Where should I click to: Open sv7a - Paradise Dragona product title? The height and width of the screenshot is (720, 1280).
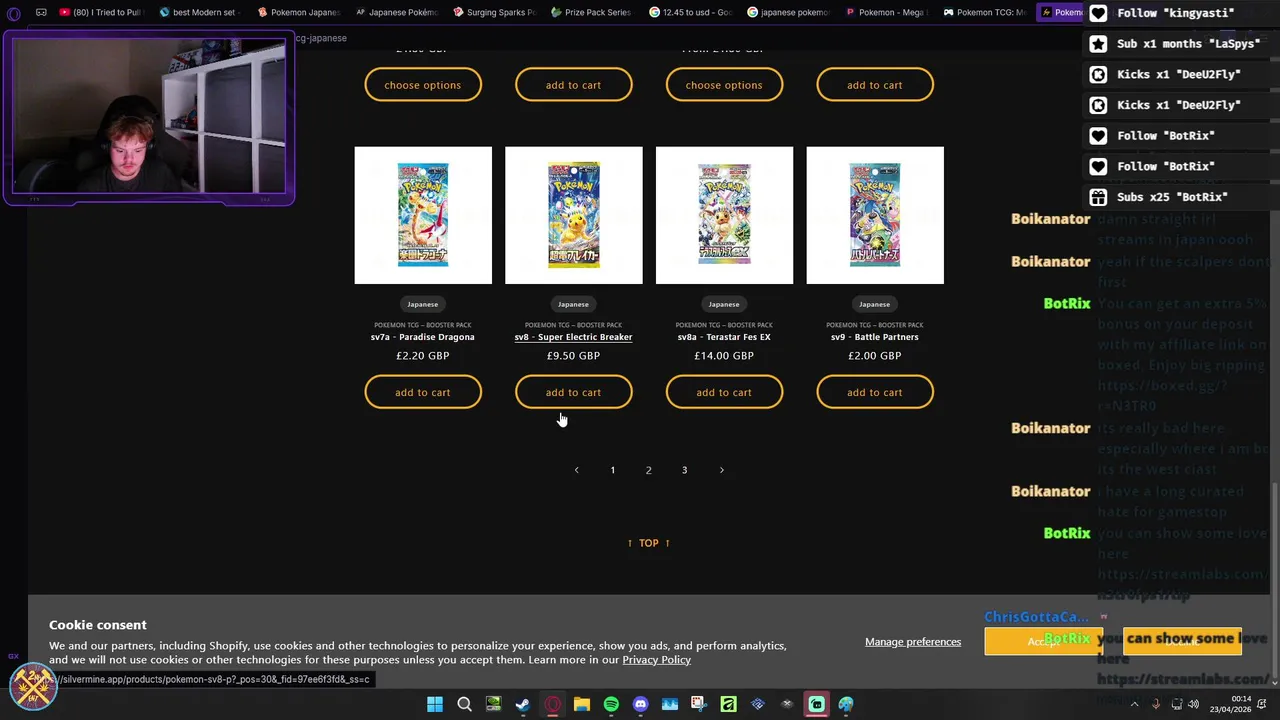tap(423, 337)
